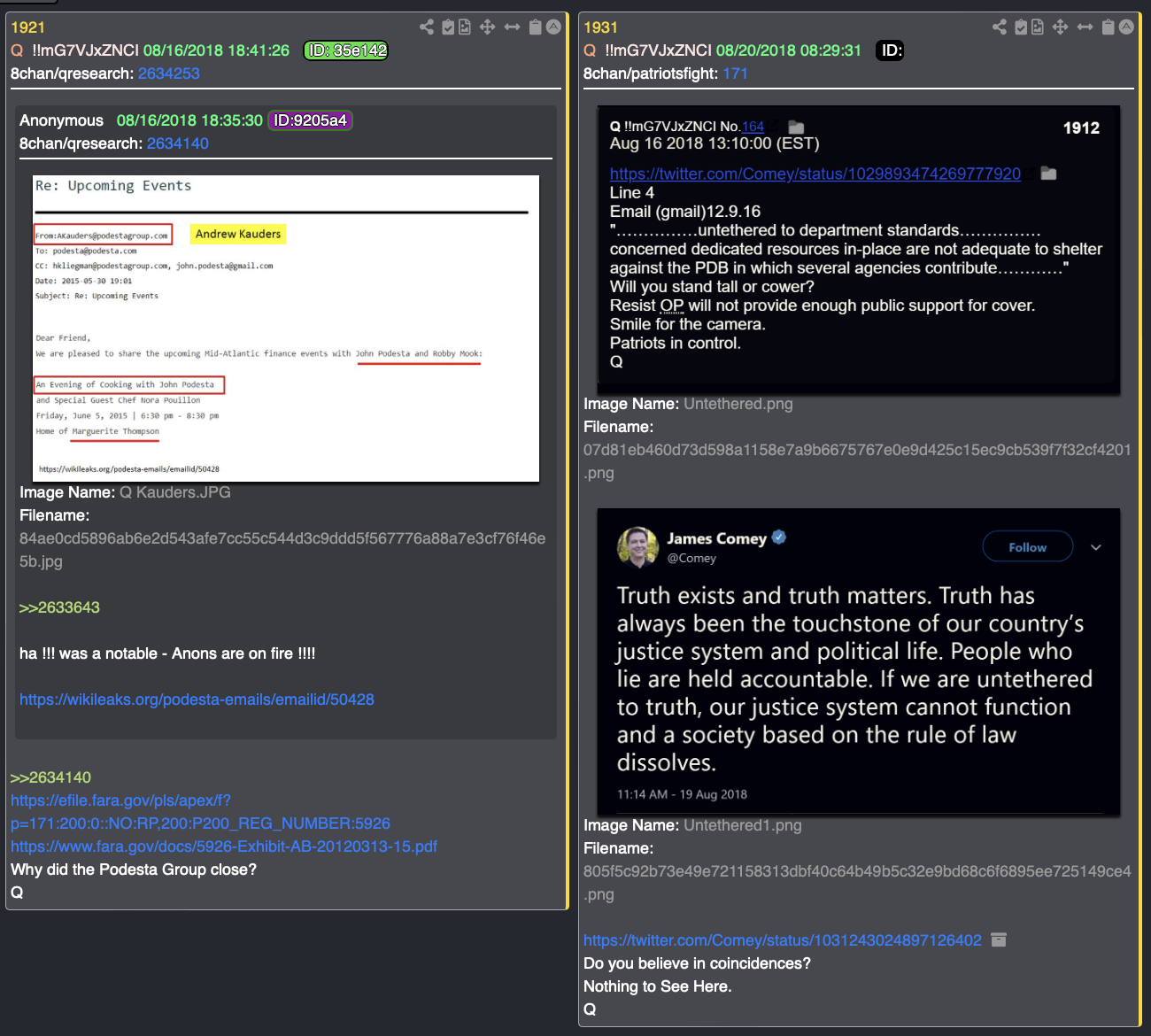The image size is (1151, 1036).
Task: Click purple ID:9205a4 badge
Action: [310, 120]
